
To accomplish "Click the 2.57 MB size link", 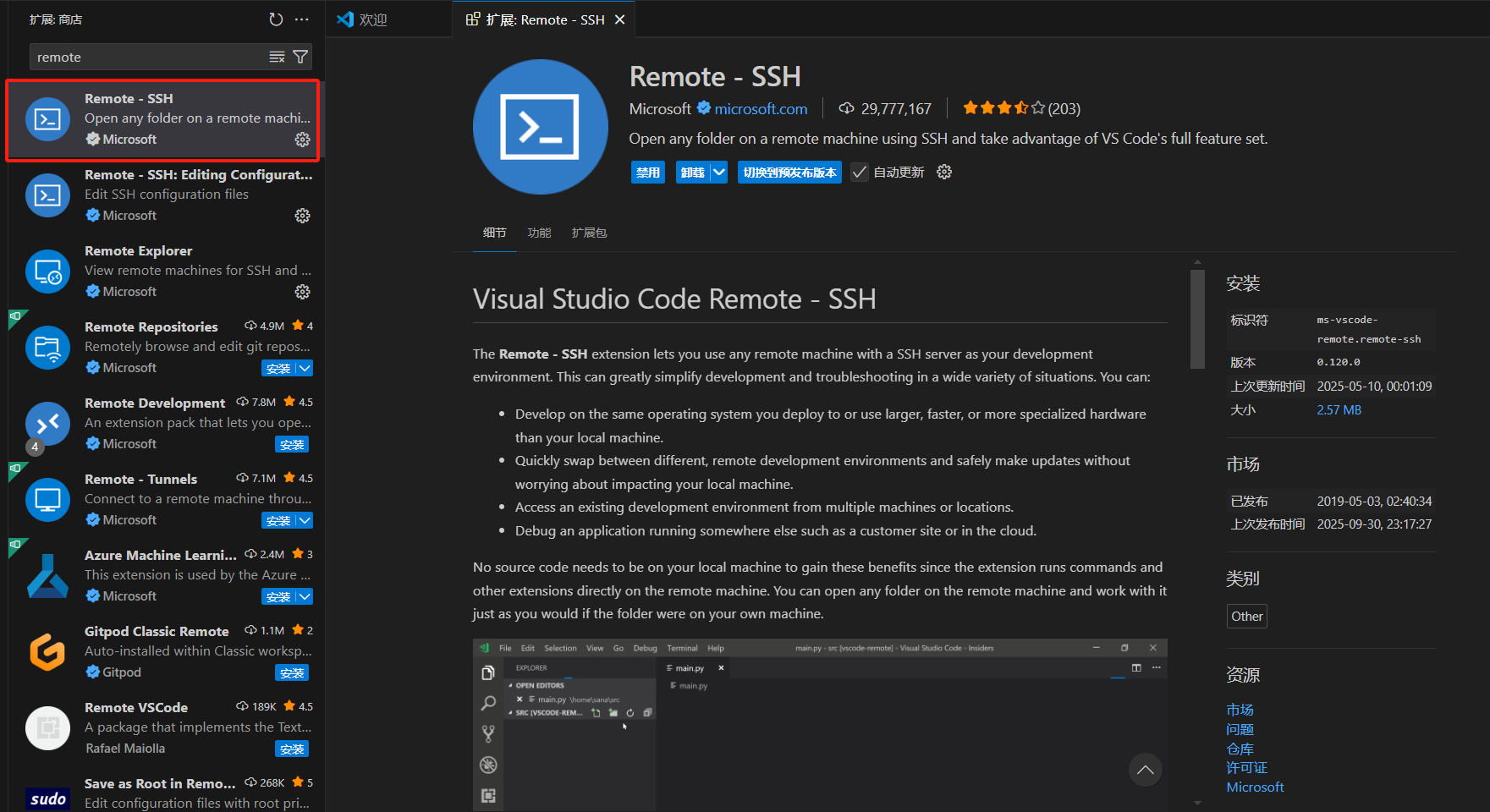I will pos(1339,409).
